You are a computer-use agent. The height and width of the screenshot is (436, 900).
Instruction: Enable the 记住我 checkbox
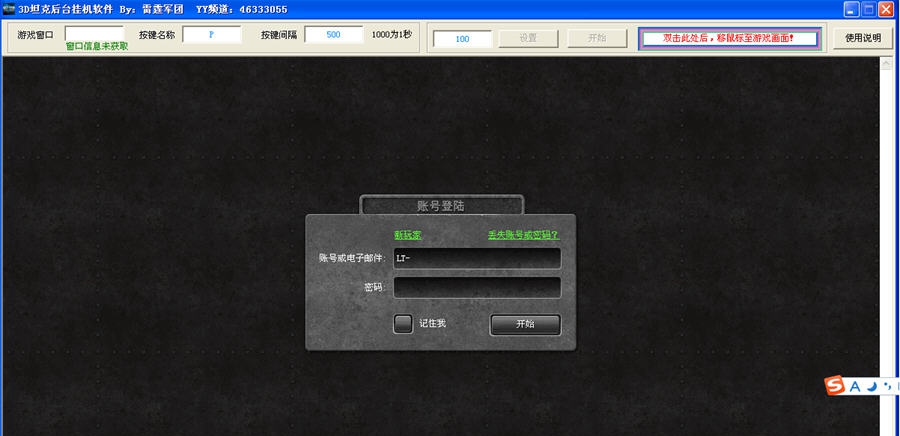click(403, 324)
